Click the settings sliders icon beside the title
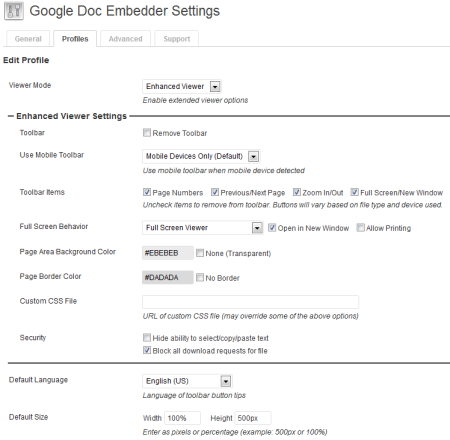The image size is (450, 440). tap(14, 11)
